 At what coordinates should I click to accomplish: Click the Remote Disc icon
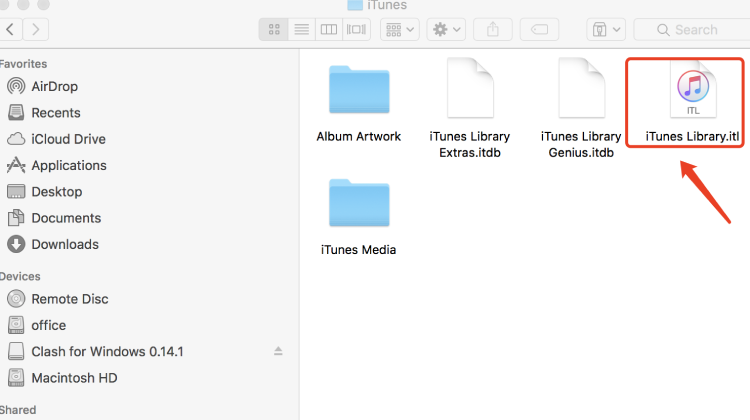[x=16, y=299]
